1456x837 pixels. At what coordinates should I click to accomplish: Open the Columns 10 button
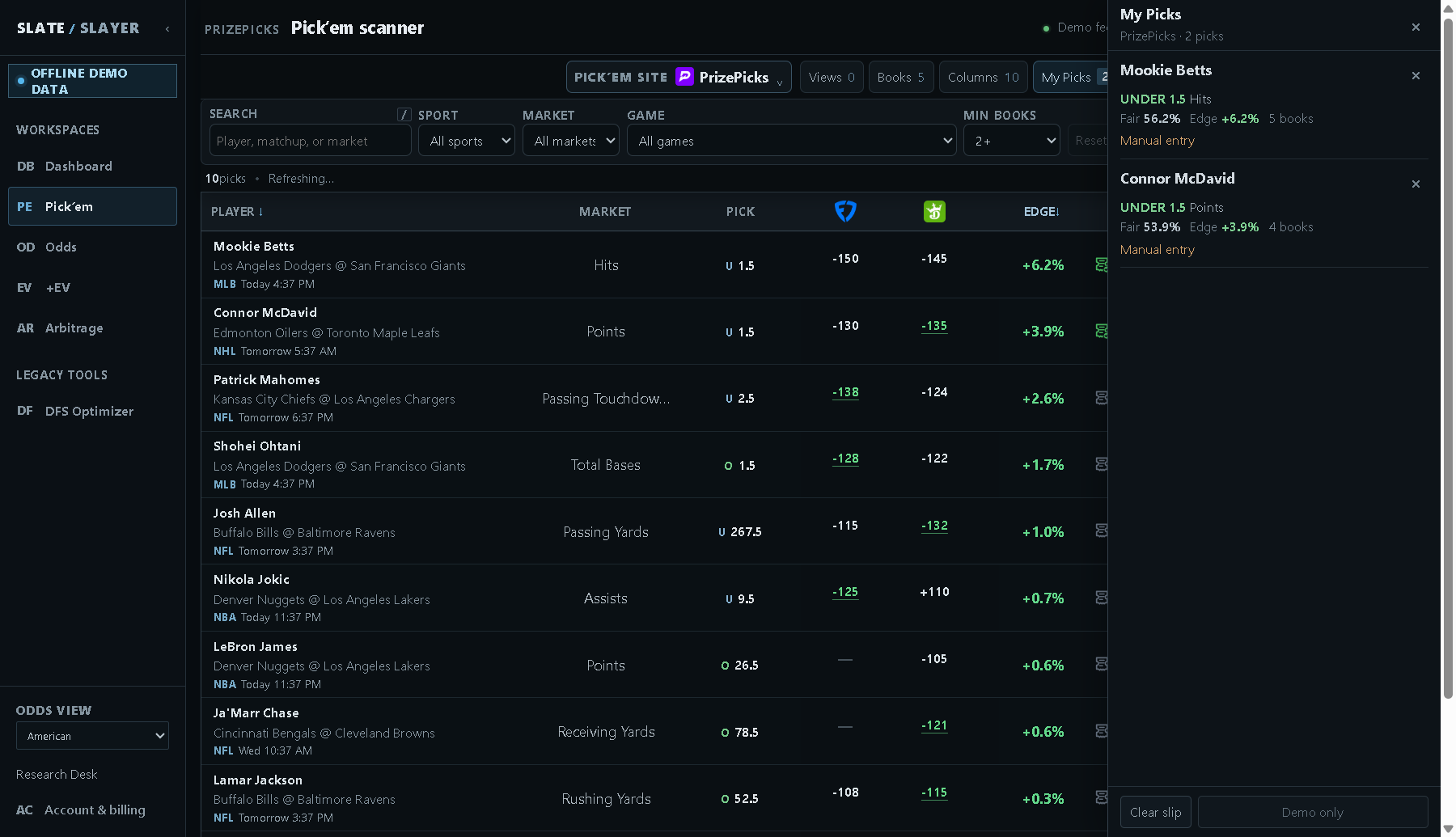point(984,77)
